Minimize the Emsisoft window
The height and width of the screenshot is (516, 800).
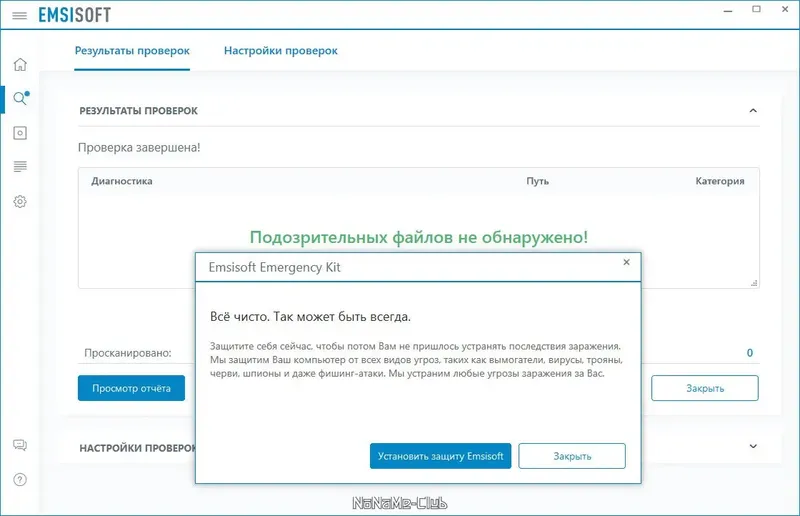coord(728,10)
